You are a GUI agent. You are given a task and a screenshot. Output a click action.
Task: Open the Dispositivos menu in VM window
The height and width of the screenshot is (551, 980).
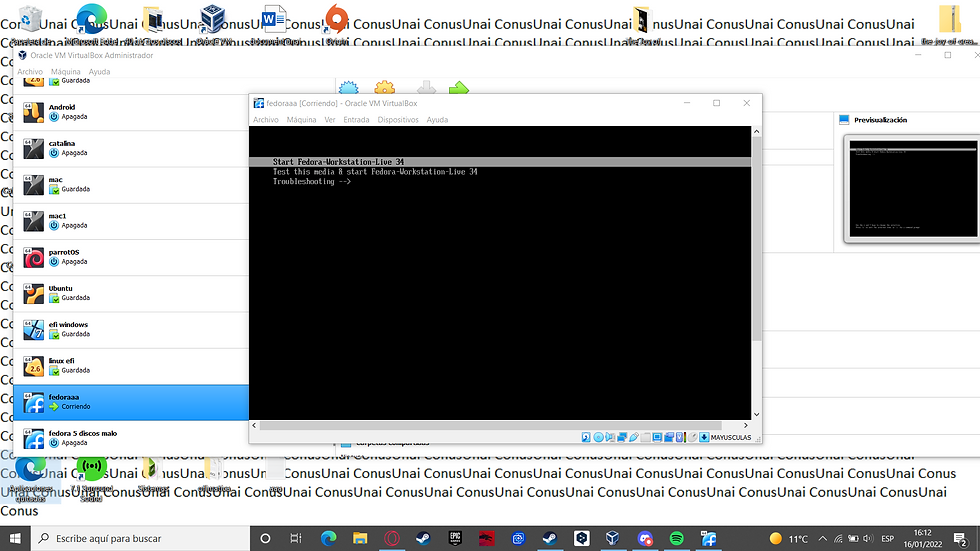[x=398, y=120]
